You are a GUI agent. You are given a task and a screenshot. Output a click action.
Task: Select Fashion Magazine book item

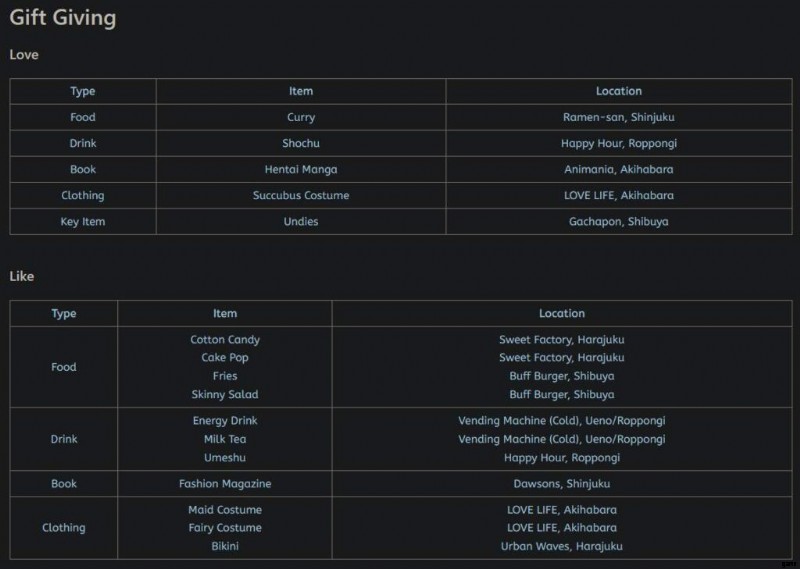click(x=225, y=484)
